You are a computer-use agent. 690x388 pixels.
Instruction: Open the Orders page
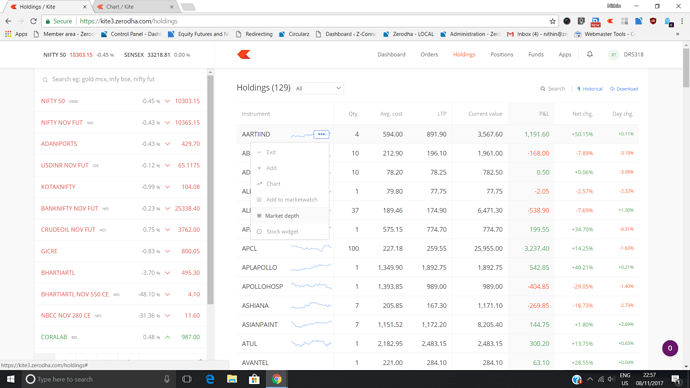point(429,55)
